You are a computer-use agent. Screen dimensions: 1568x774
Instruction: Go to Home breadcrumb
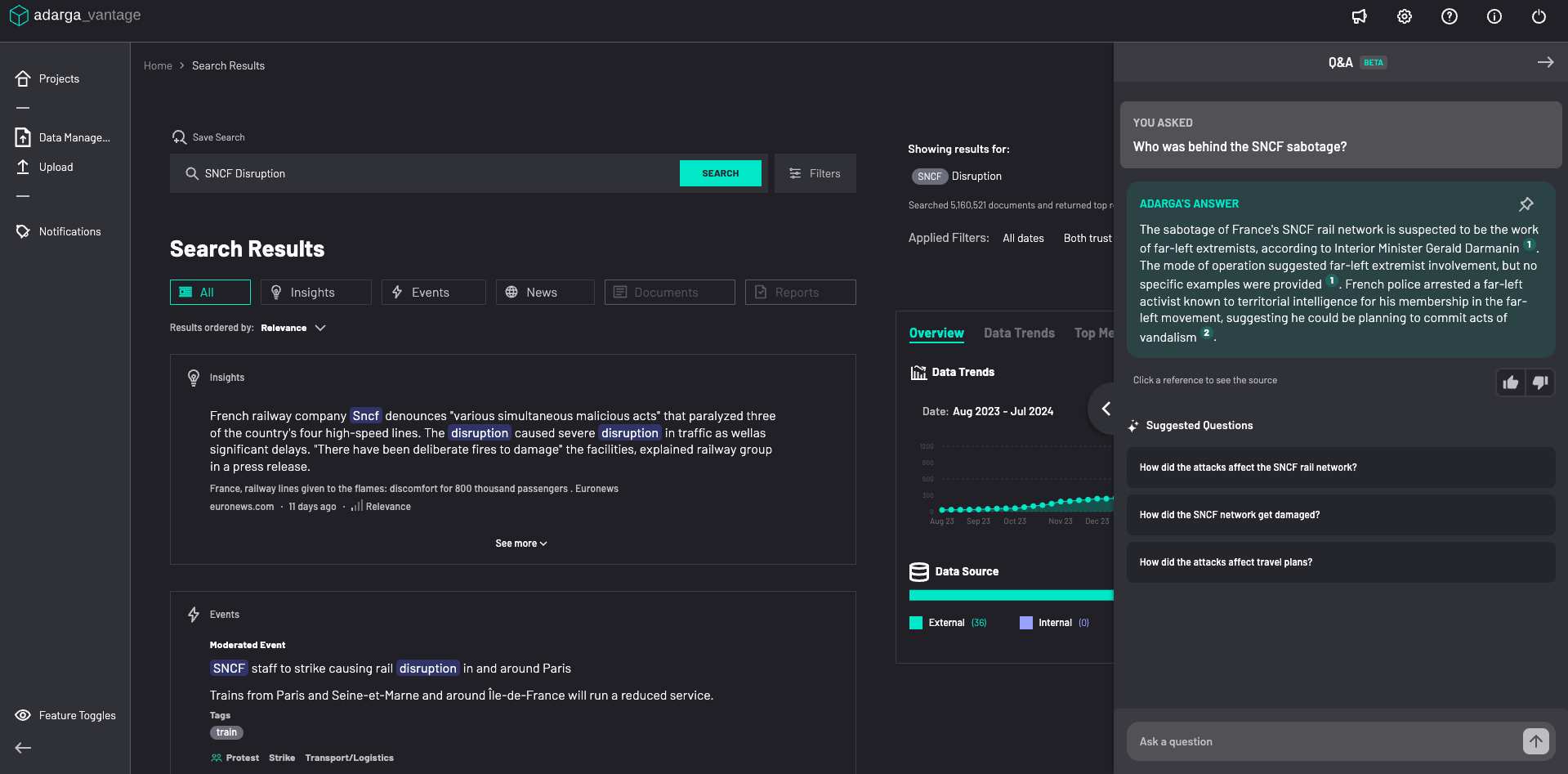(x=158, y=65)
